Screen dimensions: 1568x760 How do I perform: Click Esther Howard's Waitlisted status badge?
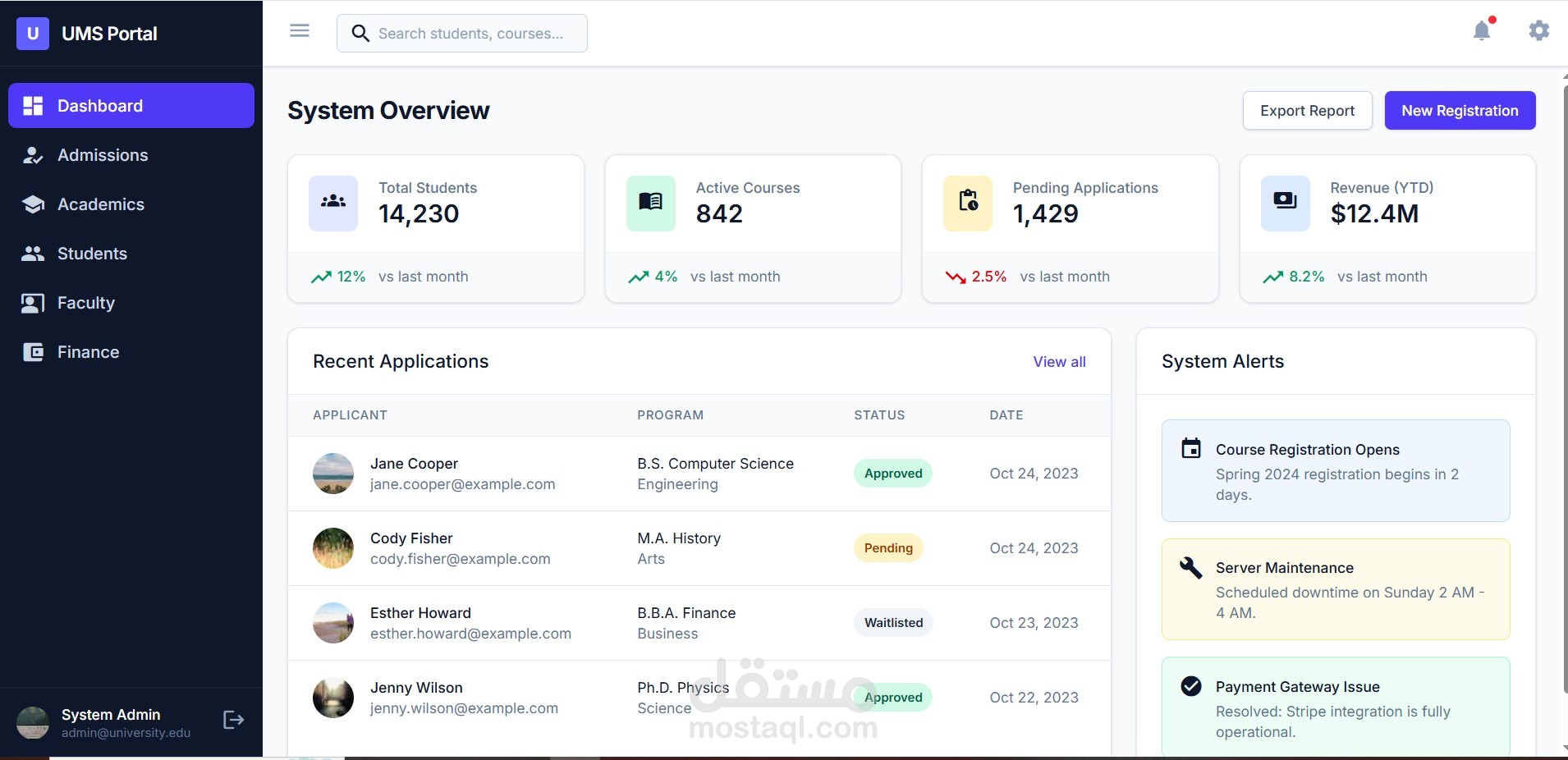point(893,623)
